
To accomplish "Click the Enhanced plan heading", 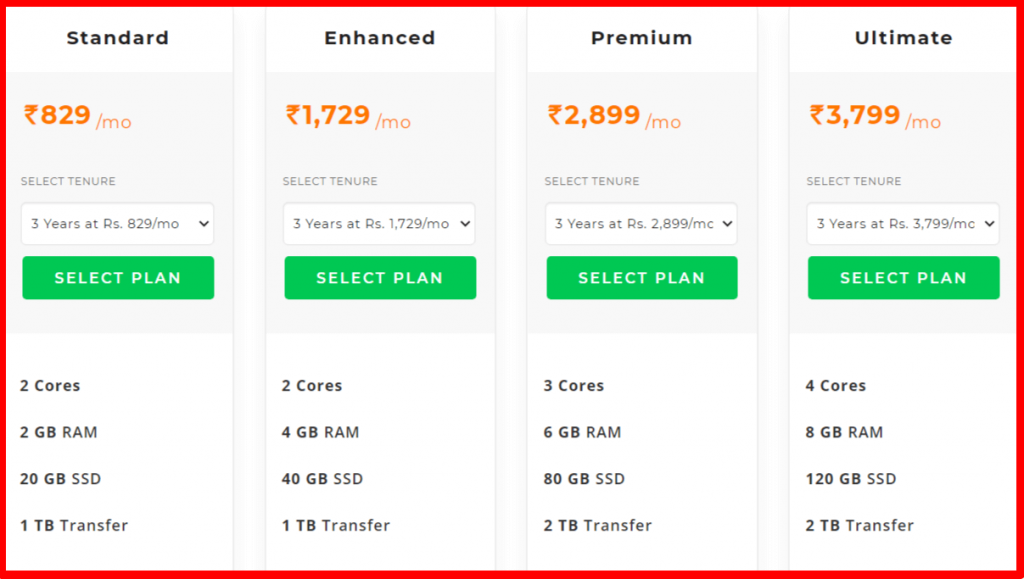I will (380, 38).
